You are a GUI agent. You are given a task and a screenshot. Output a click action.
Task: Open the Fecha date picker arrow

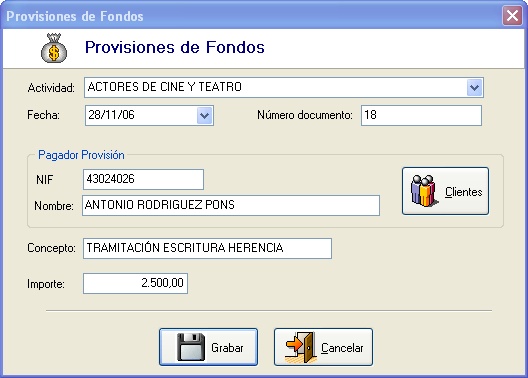(x=204, y=116)
